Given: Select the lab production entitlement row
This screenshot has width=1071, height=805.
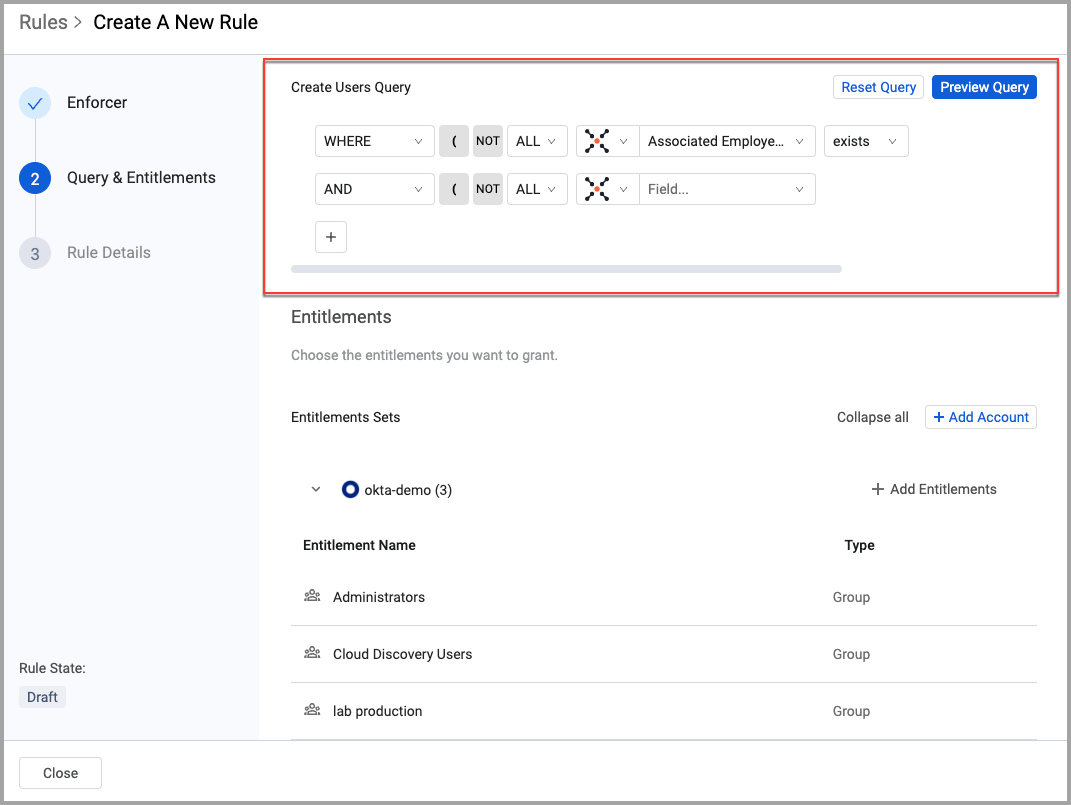Looking at the screenshot, I should (664, 711).
